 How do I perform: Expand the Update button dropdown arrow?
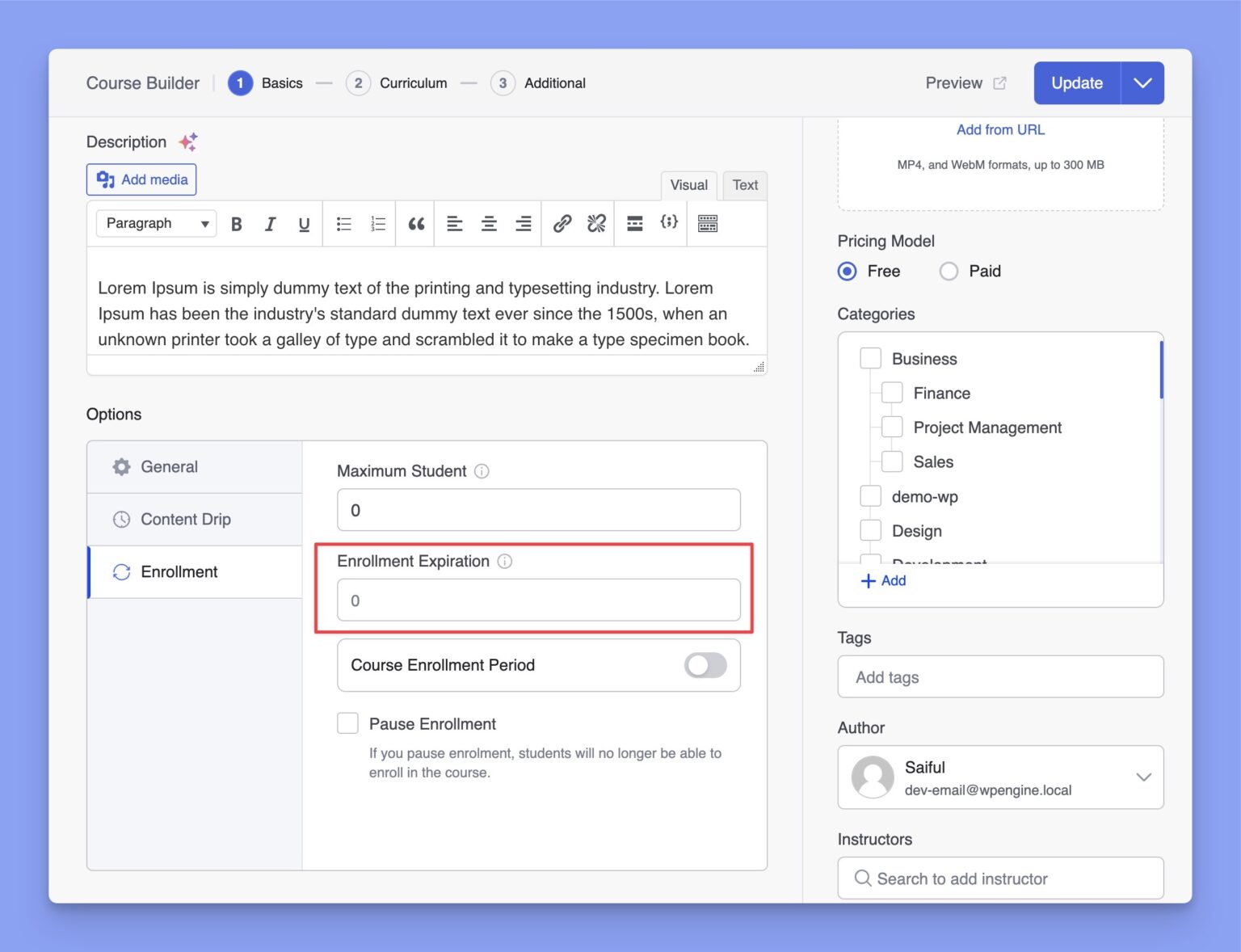[x=1142, y=82]
